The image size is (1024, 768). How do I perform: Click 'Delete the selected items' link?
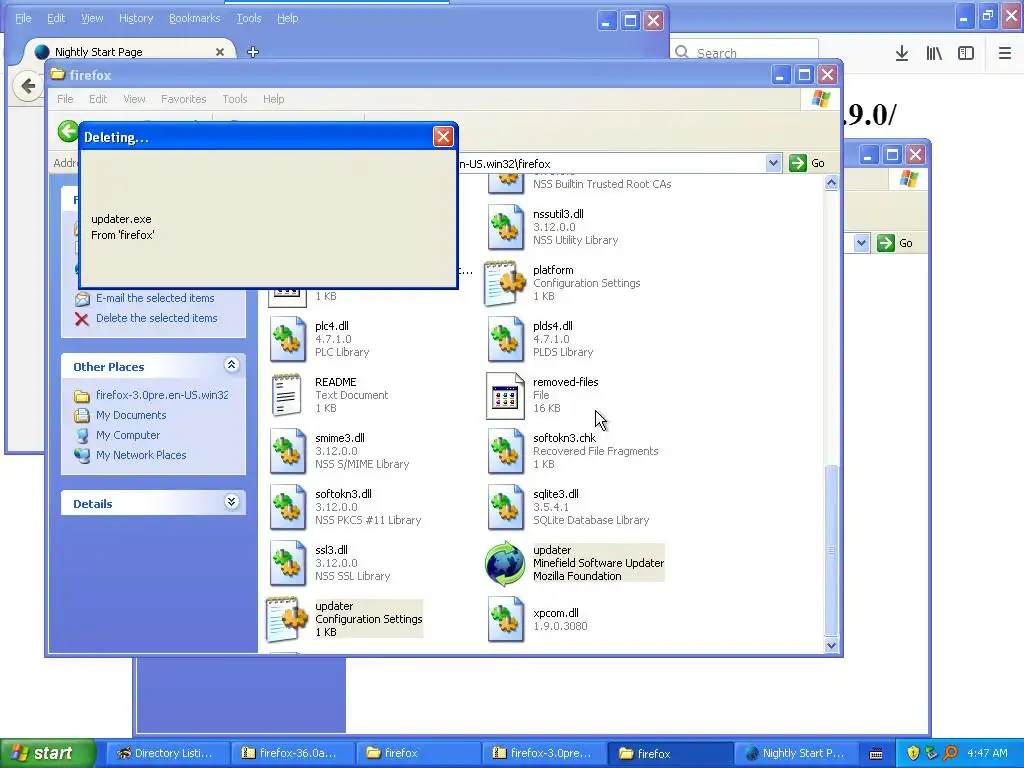(157, 318)
